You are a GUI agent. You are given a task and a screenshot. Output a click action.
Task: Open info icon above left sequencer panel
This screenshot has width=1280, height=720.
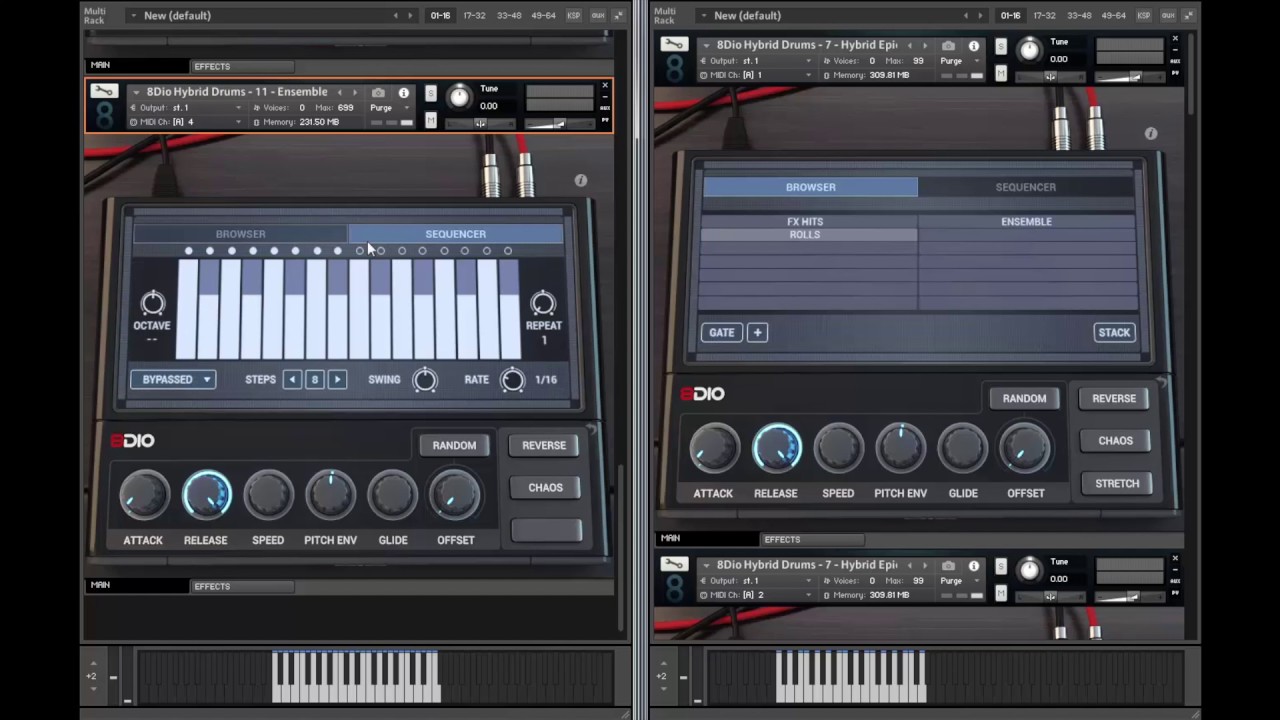580,181
